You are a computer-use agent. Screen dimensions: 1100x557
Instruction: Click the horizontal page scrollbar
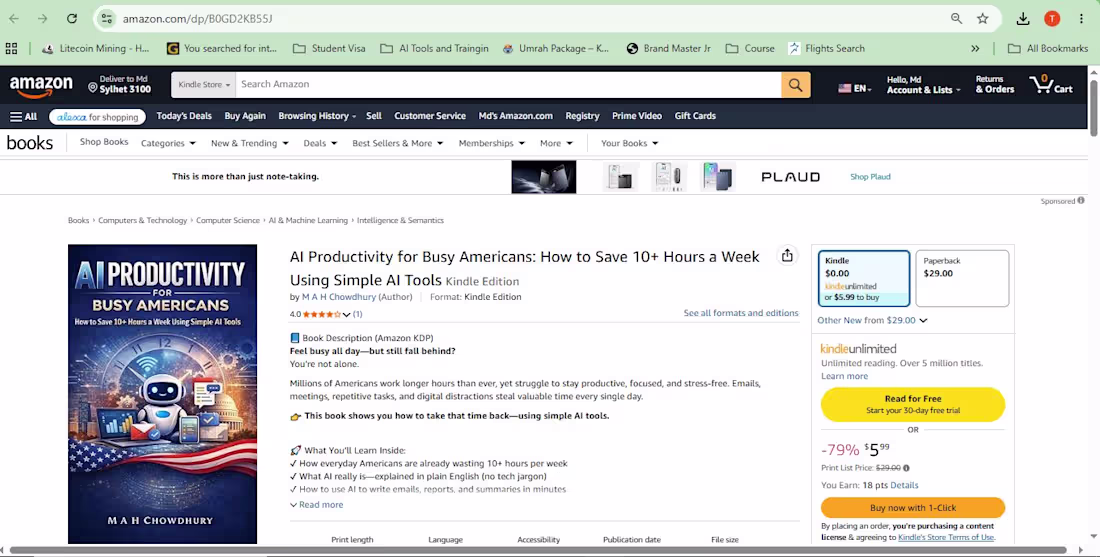pyautogui.click(x=538, y=551)
